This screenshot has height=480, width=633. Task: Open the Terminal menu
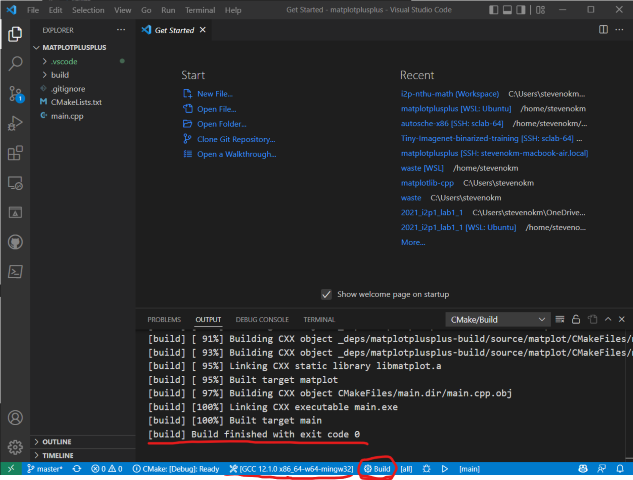[x=200, y=10]
